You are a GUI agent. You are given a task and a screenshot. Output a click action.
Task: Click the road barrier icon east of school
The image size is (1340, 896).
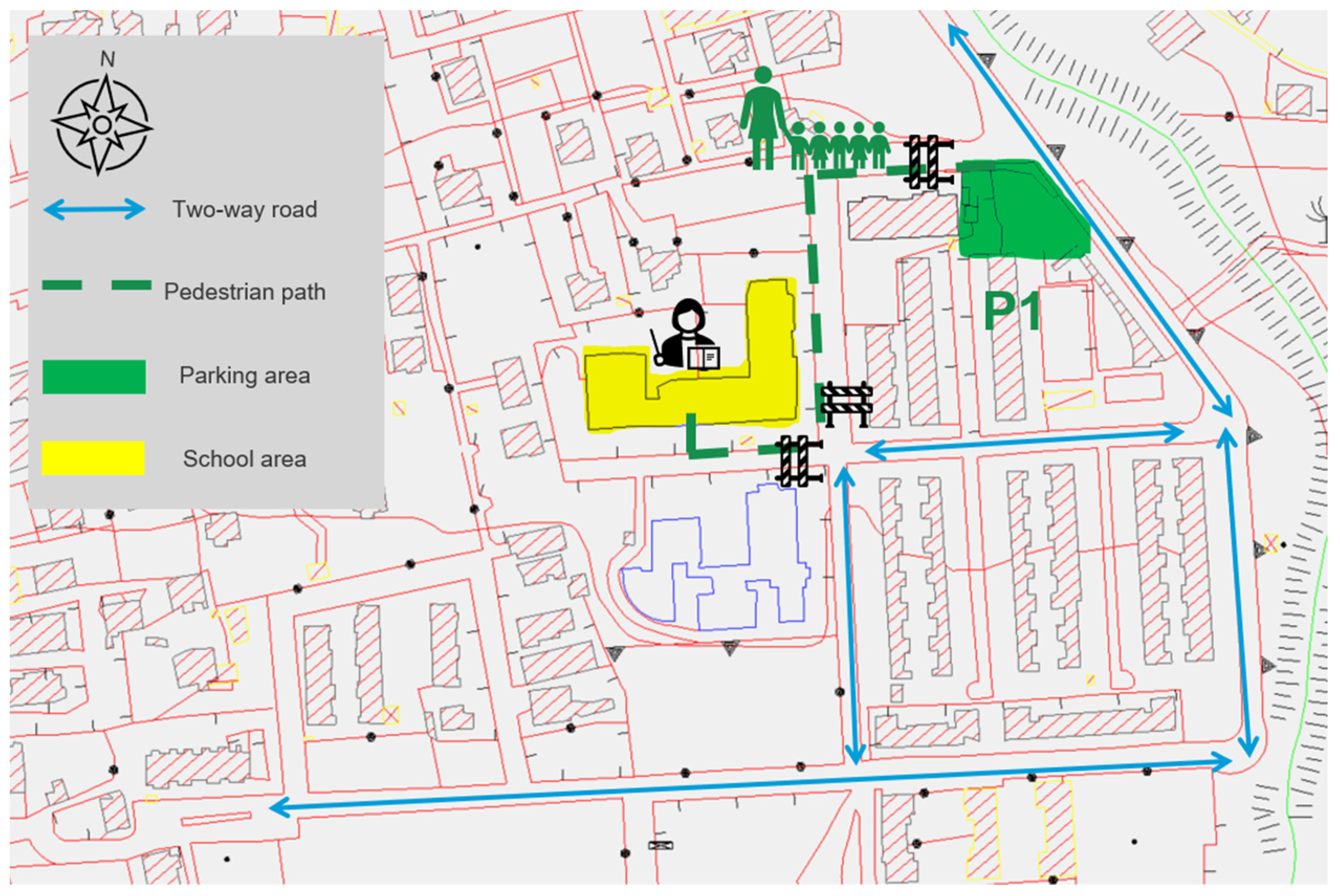point(846,405)
